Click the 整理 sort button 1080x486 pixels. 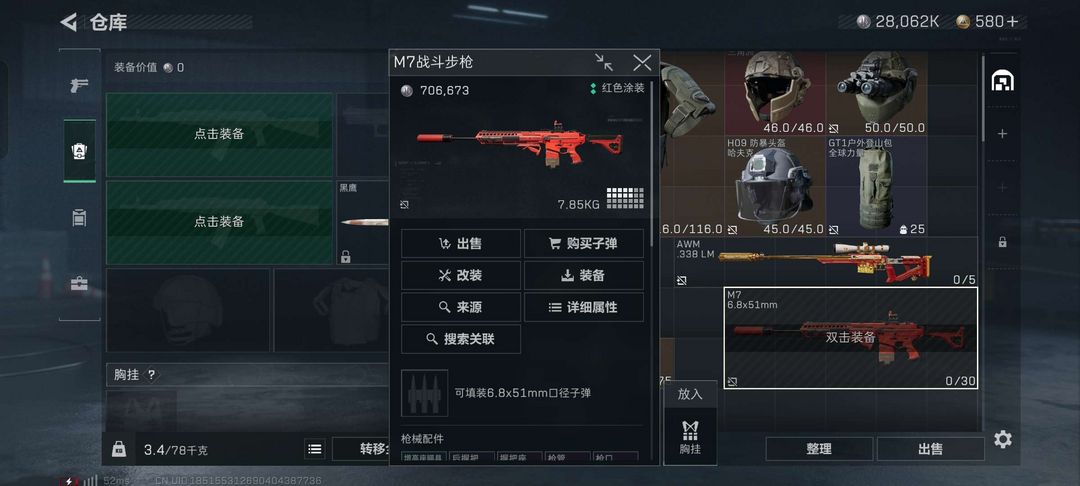click(819, 449)
